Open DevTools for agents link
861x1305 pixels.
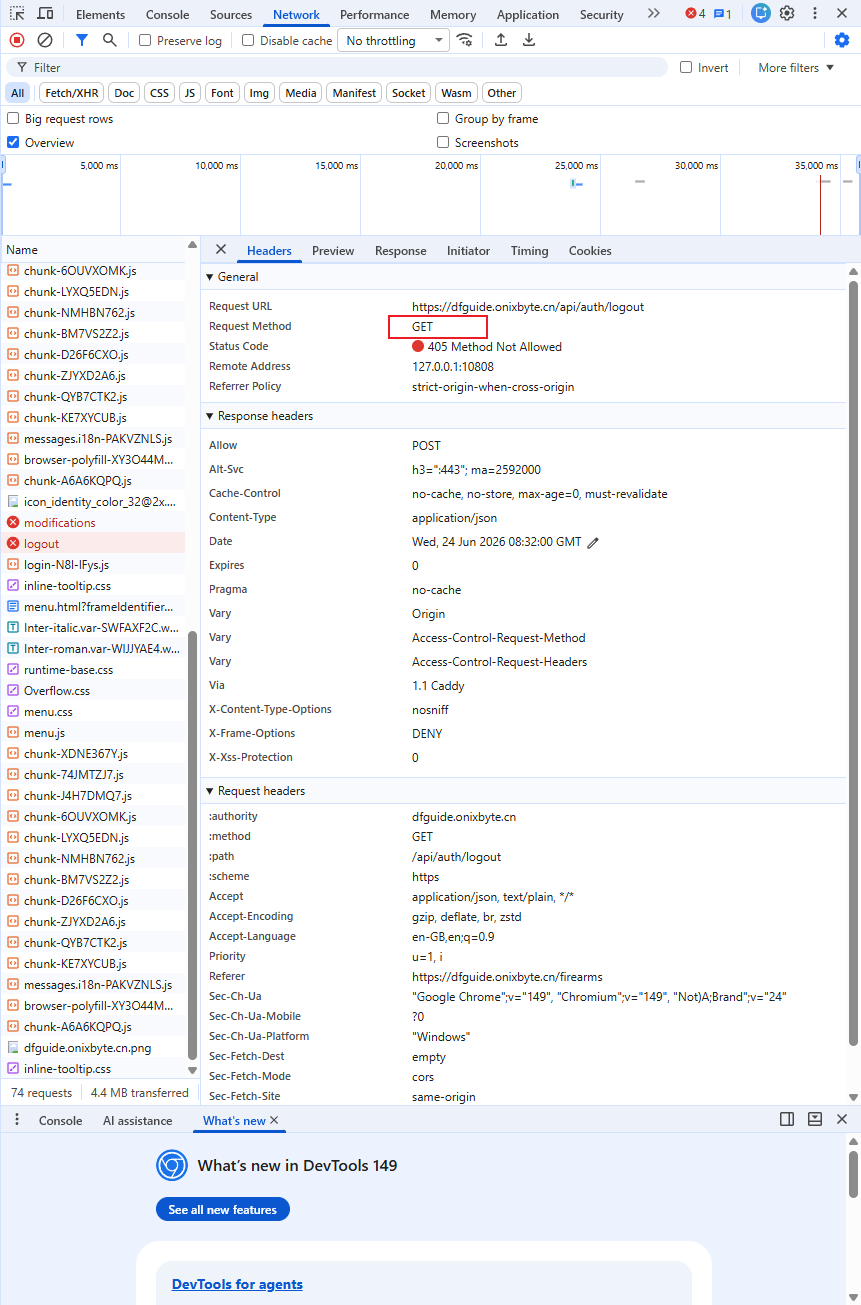(x=237, y=1284)
